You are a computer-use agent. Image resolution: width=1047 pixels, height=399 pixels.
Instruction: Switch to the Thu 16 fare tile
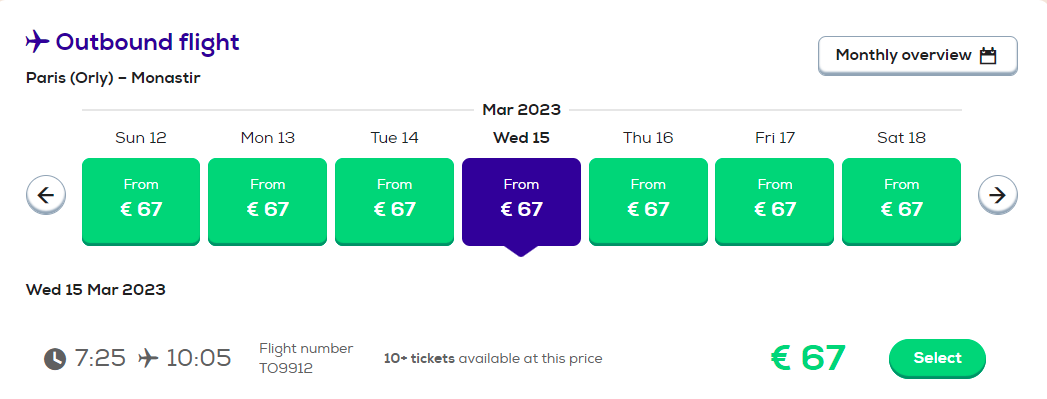[648, 202]
